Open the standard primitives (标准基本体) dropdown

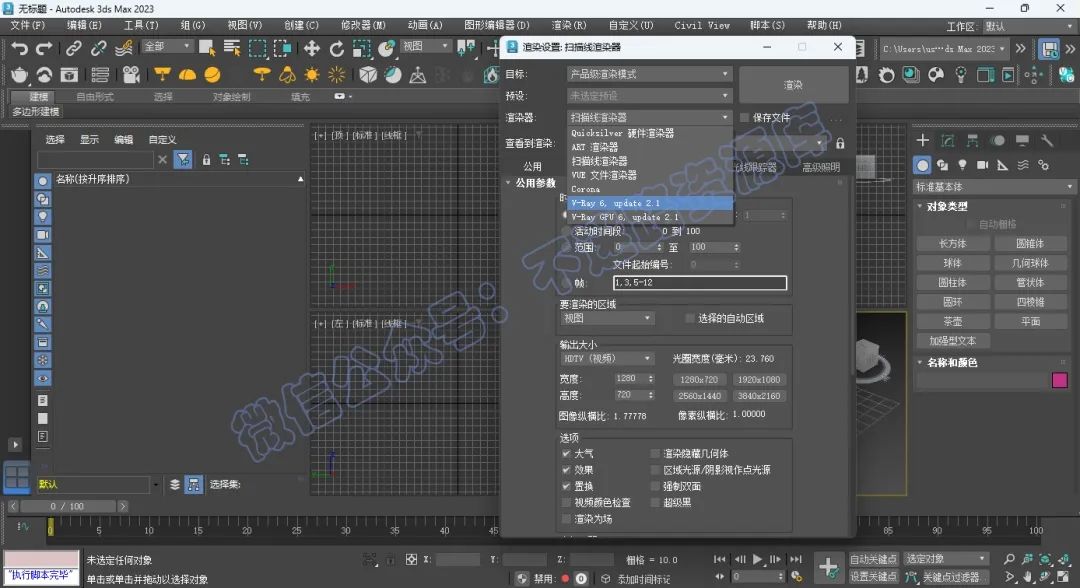pos(994,187)
